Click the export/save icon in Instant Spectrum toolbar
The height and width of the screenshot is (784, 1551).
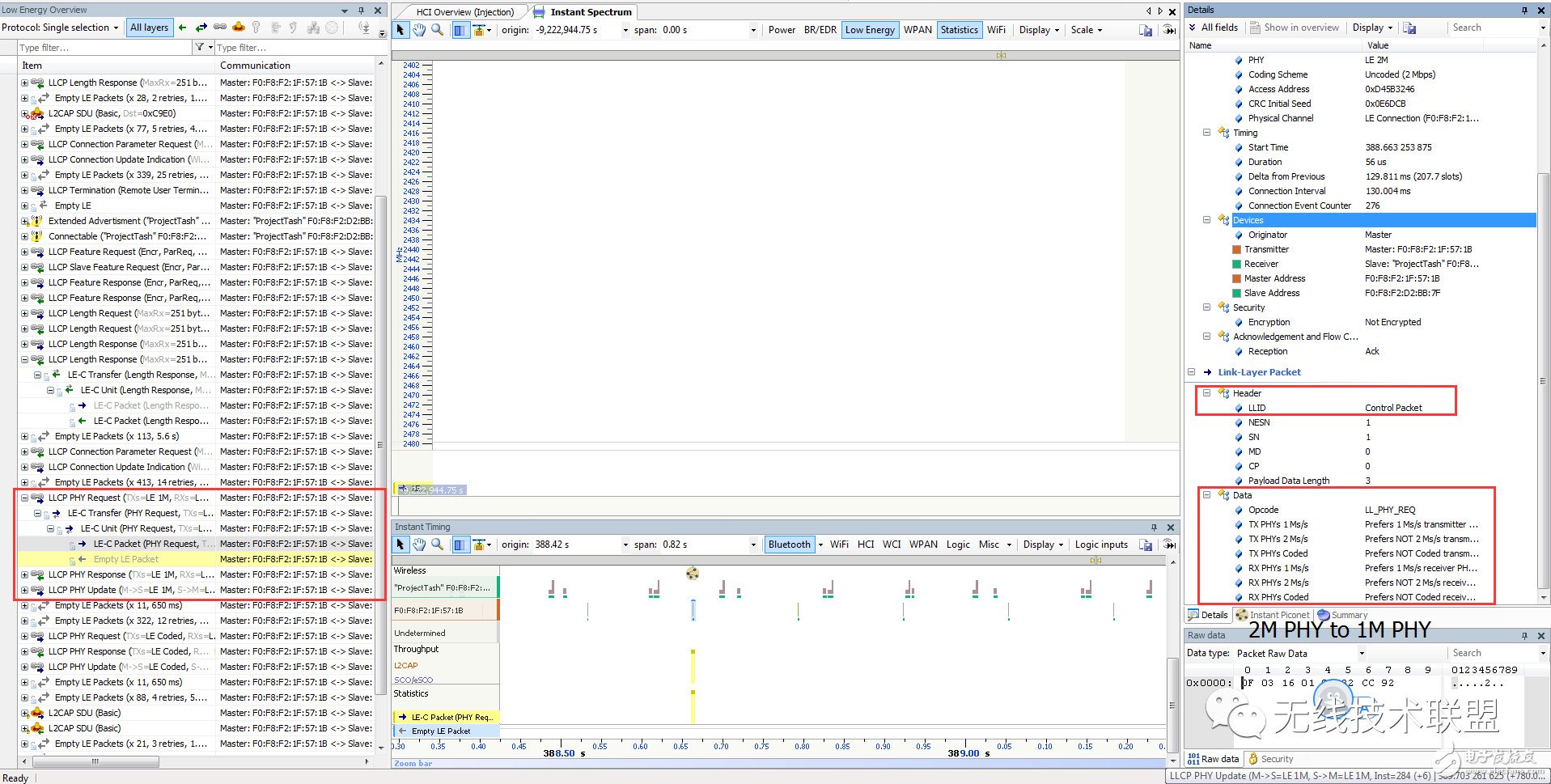(1146, 30)
